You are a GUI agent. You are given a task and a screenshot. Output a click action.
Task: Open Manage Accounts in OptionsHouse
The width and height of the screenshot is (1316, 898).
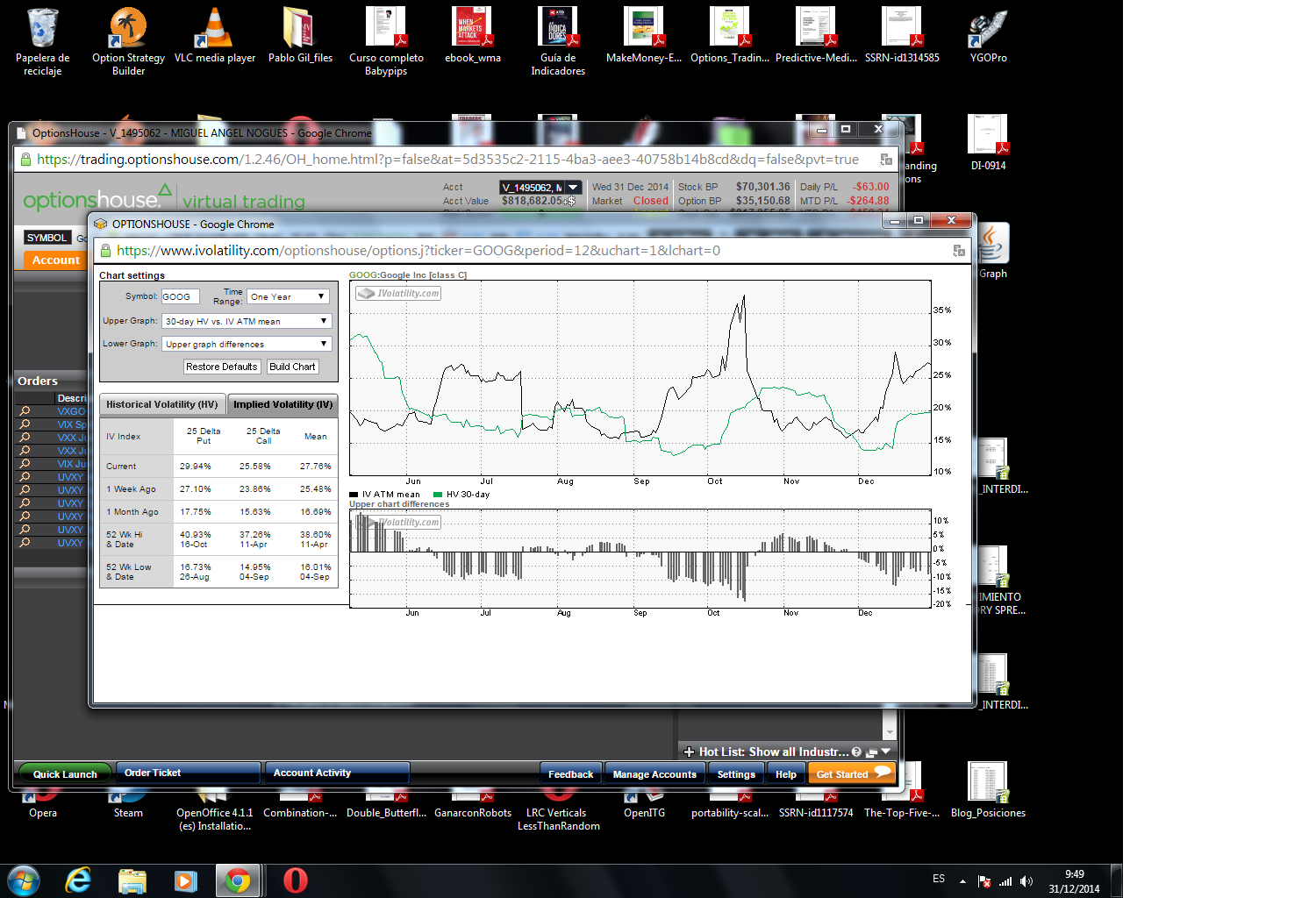coord(654,774)
